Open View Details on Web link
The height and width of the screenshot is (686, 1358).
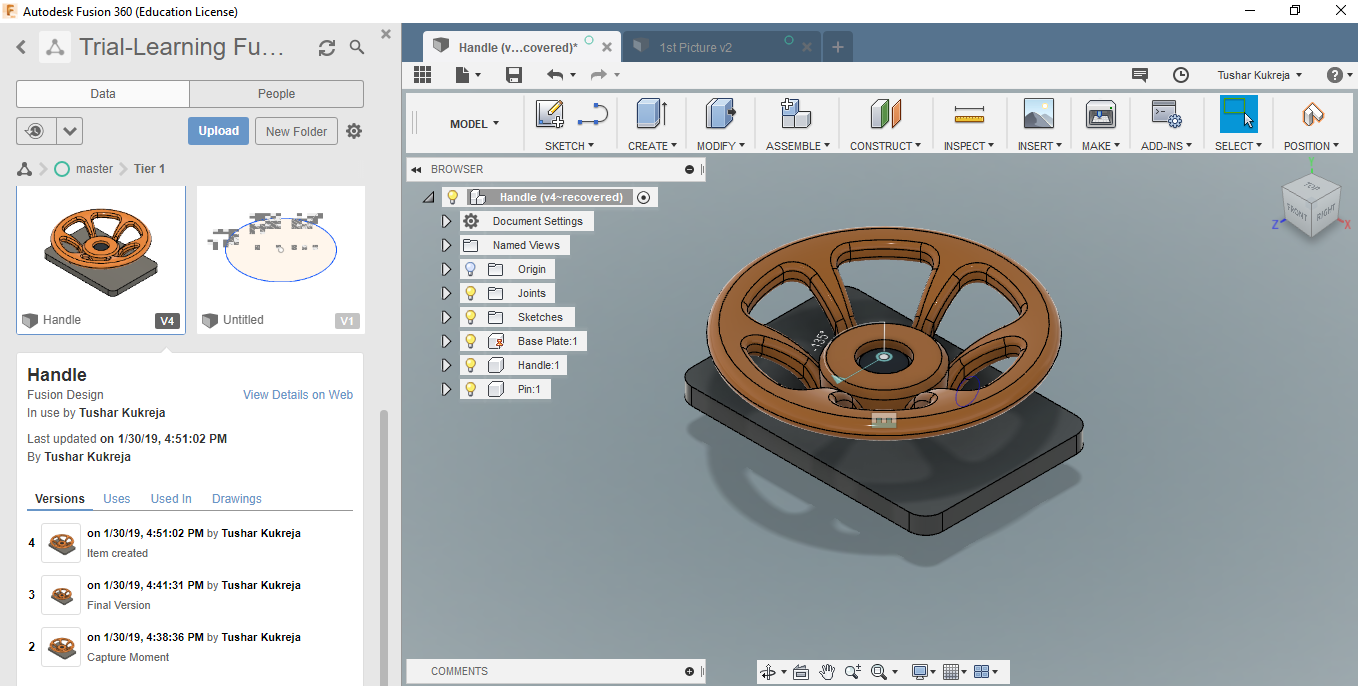click(x=297, y=395)
